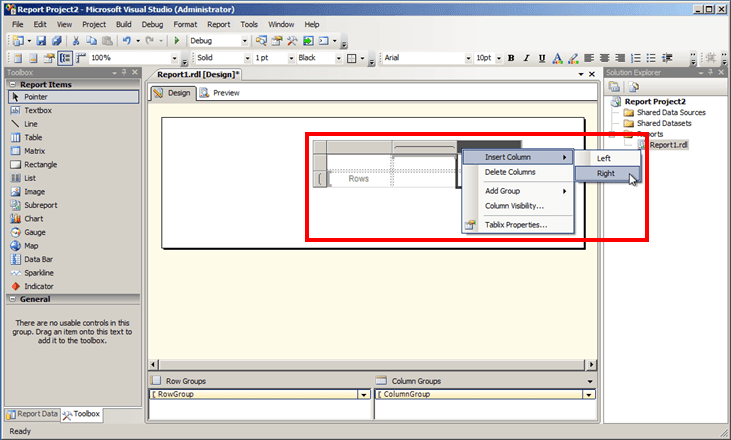The height and width of the screenshot is (440, 731).
Task: Open Add Group submenu
Action: coord(517,191)
